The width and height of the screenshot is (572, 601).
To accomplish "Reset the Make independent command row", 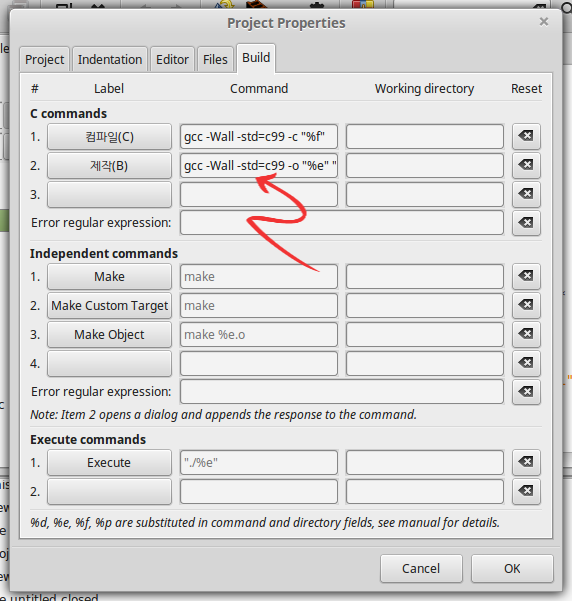I will tap(526, 276).
